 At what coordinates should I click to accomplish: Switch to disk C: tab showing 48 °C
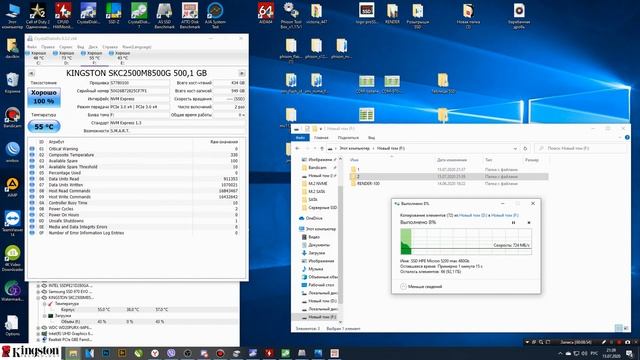(x=38, y=58)
